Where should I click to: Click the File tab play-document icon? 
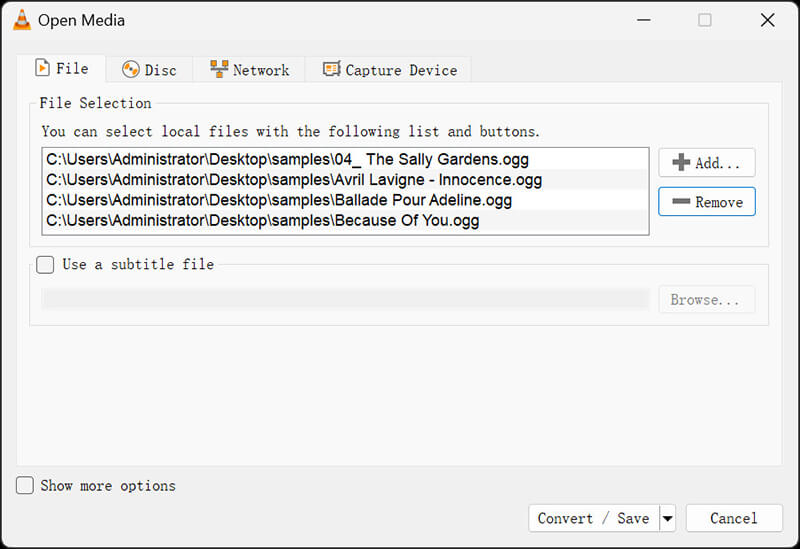[42, 68]
